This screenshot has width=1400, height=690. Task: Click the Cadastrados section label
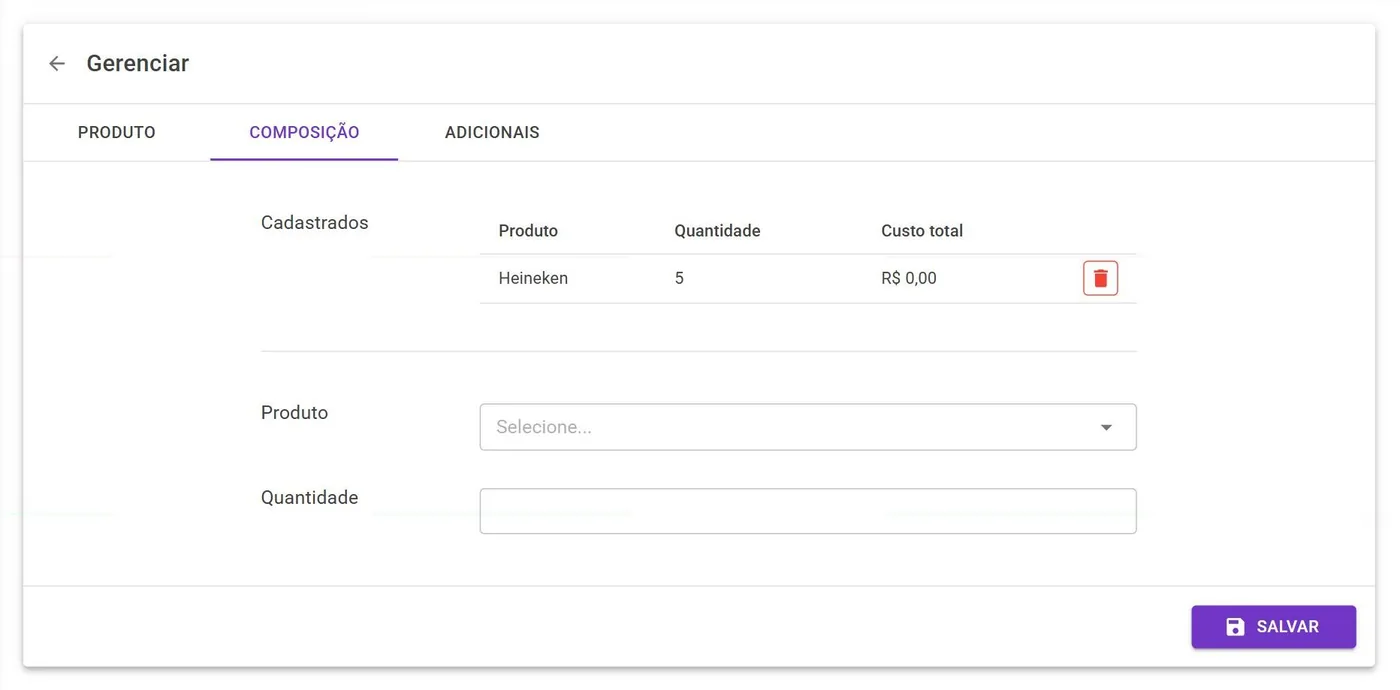pos(314,223)
